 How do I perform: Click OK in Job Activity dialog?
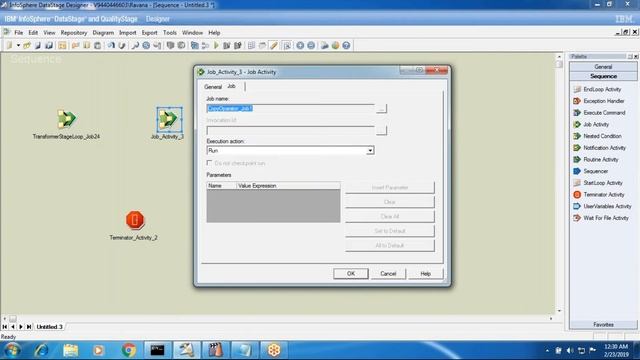351,273
